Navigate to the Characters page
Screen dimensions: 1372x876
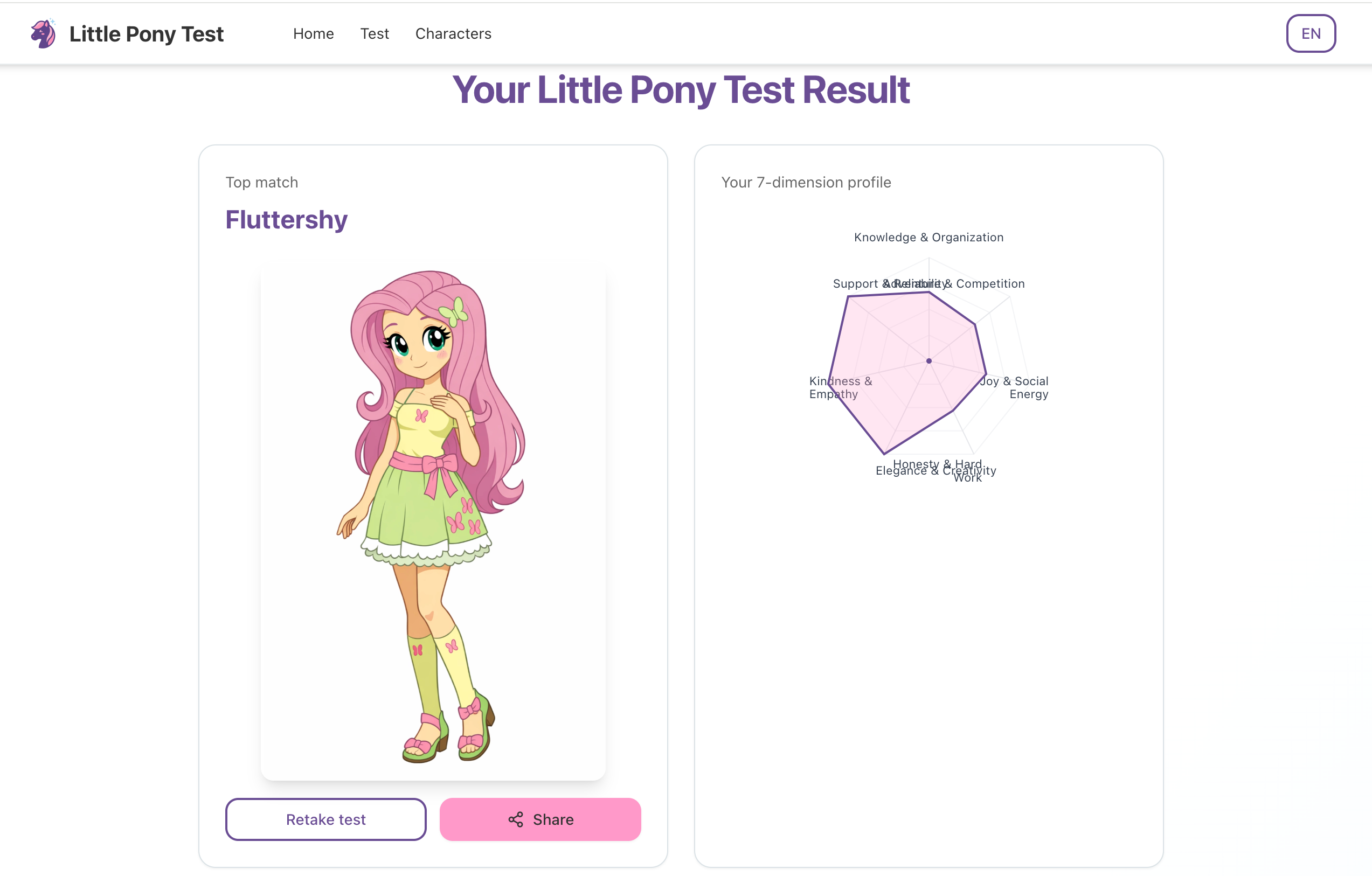454,33
